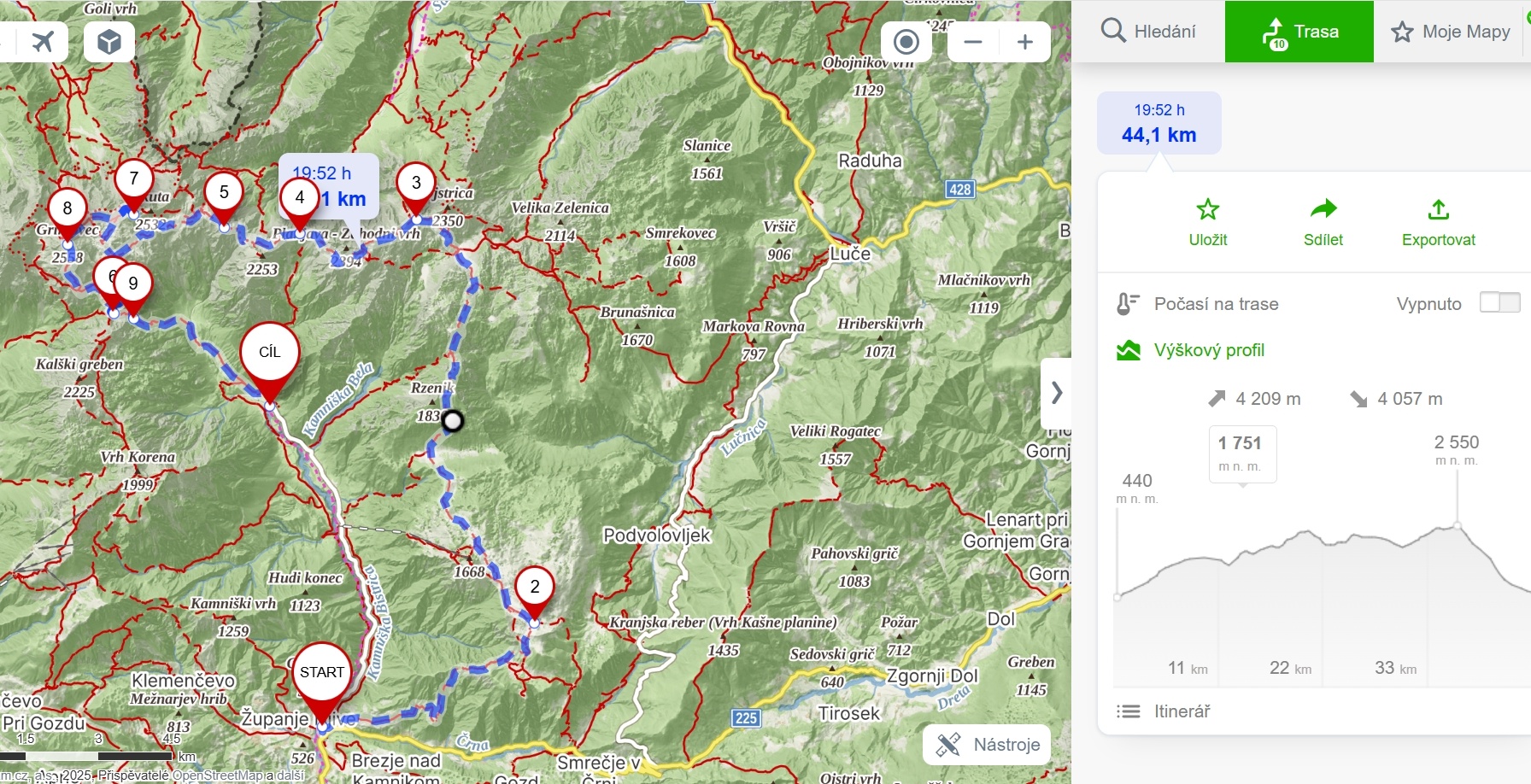Screen dimensions: 1531x784
Task: Collapse side panel with chevron arrow
Action: click(1057, 393)
